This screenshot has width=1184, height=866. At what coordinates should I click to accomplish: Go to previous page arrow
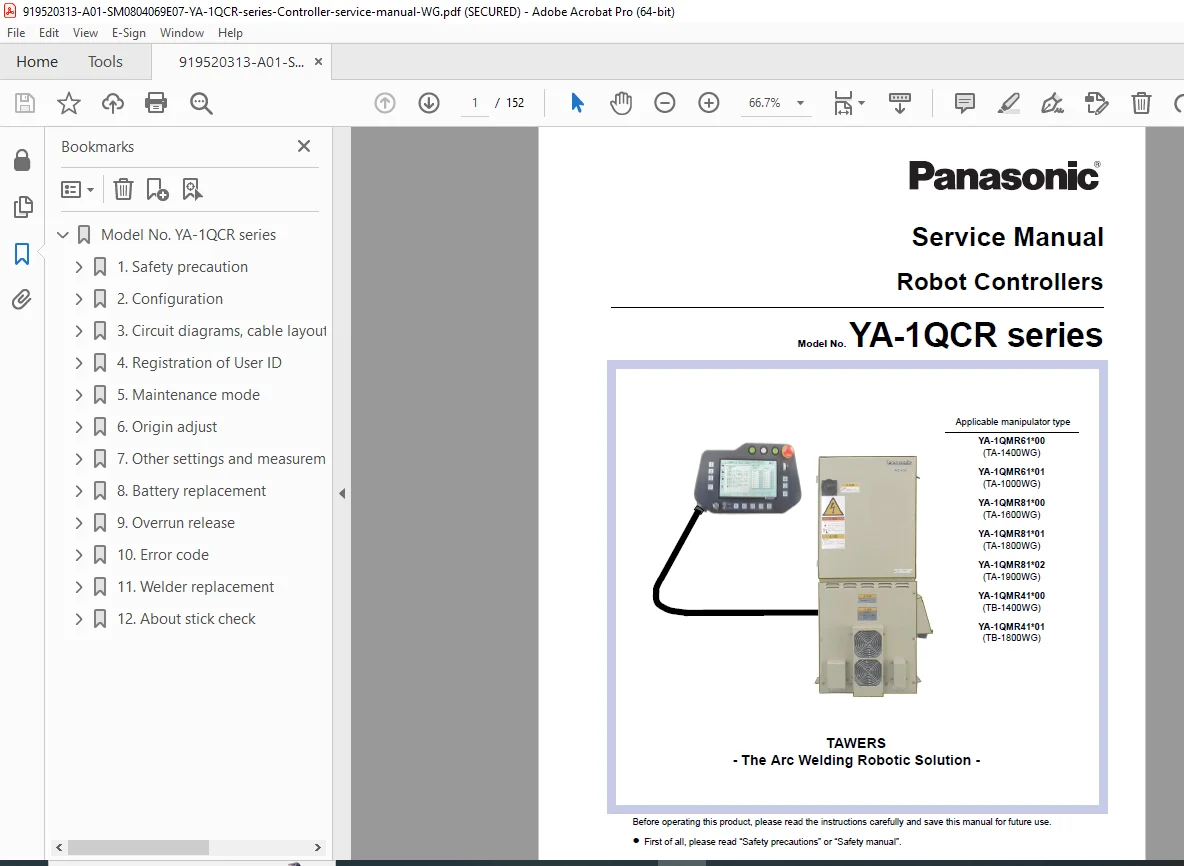[385, 103]
